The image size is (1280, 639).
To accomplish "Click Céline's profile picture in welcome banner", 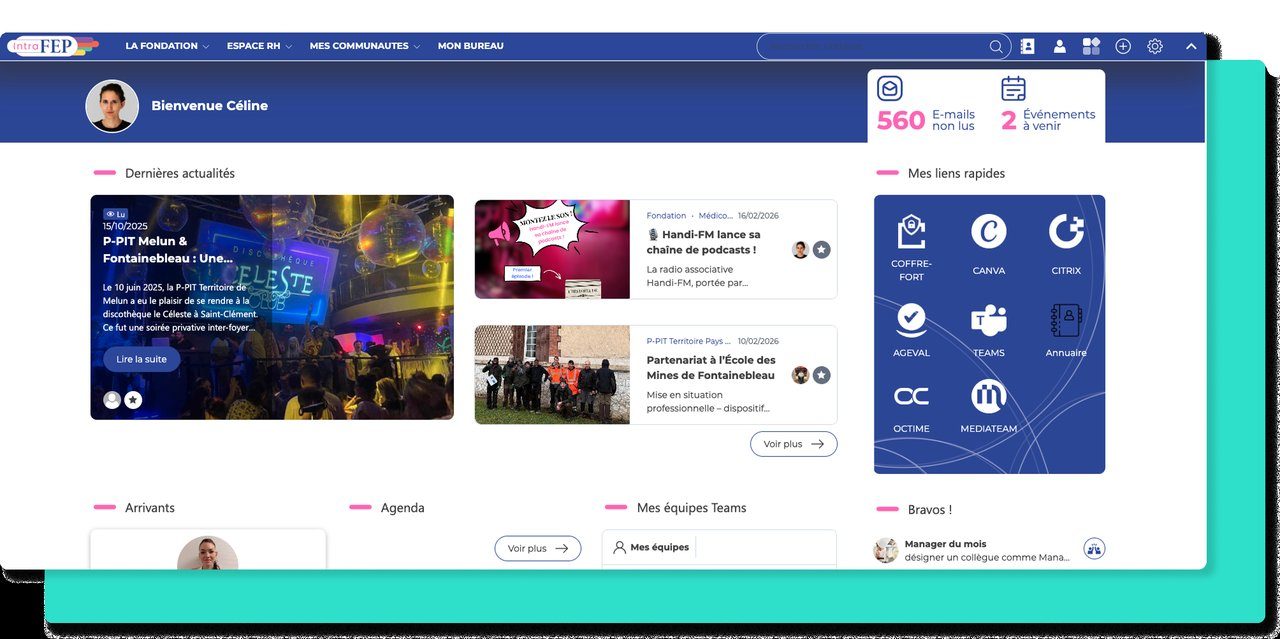I will [112, 106].
